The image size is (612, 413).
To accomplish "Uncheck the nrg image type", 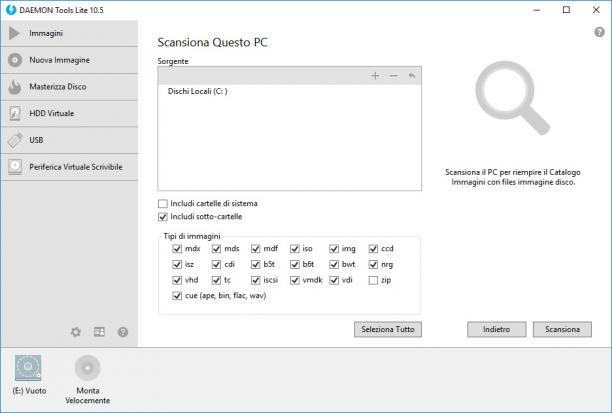I will (x=373, y=265).
